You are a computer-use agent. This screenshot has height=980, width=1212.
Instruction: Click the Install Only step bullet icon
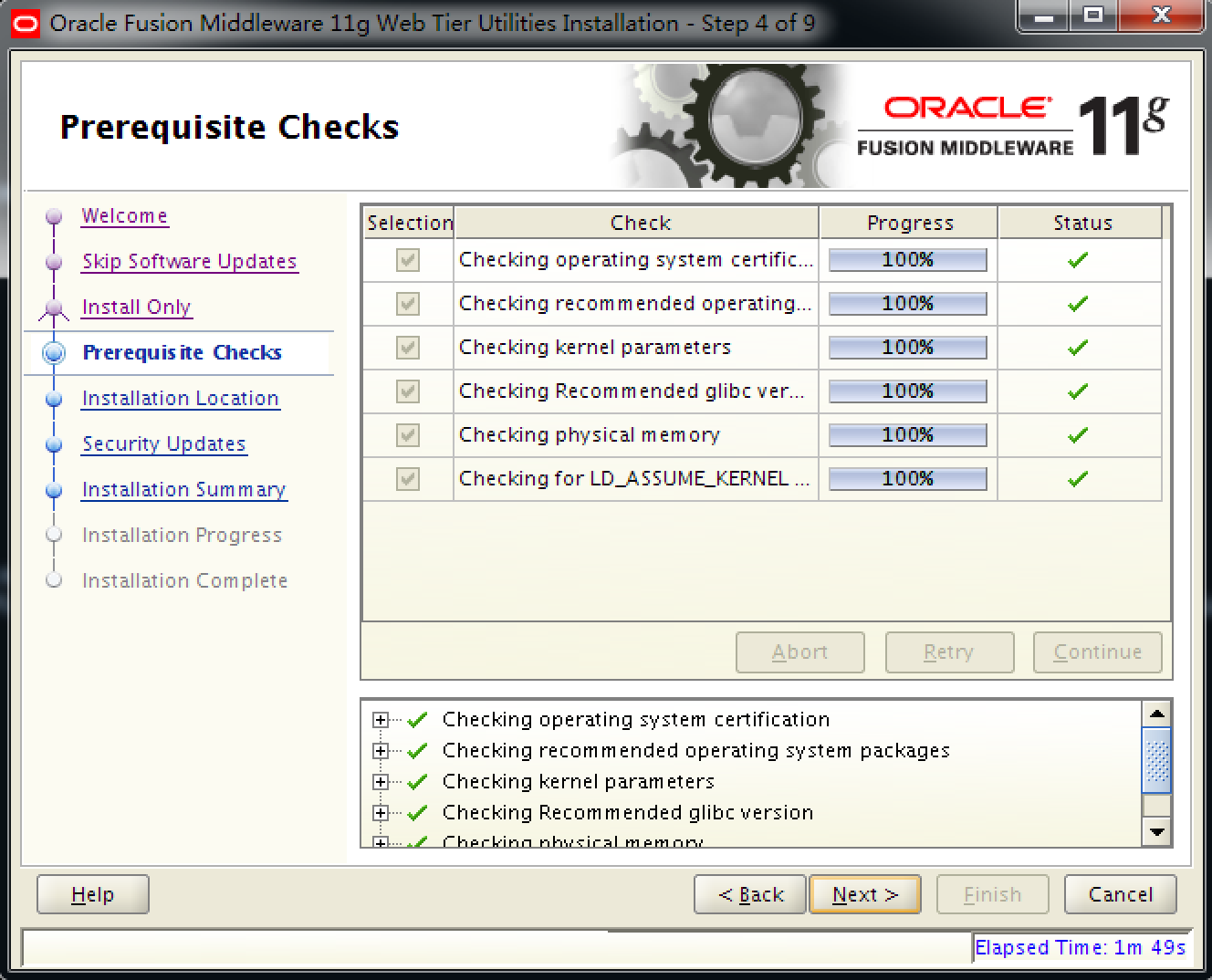tap(54, 308)
